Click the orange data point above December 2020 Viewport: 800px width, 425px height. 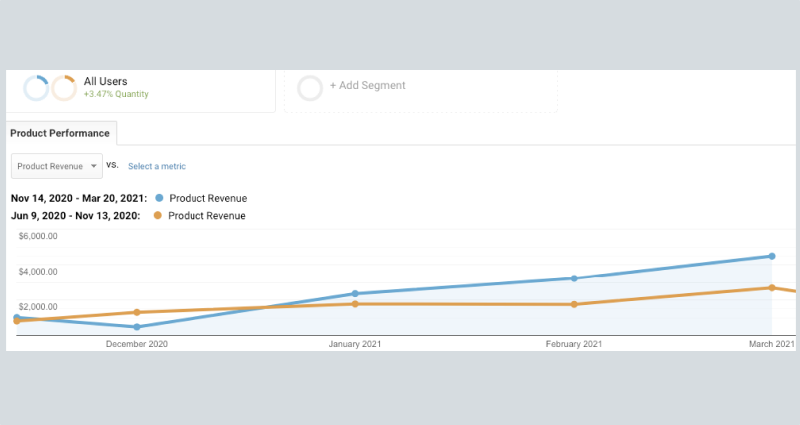click(137, 312)
